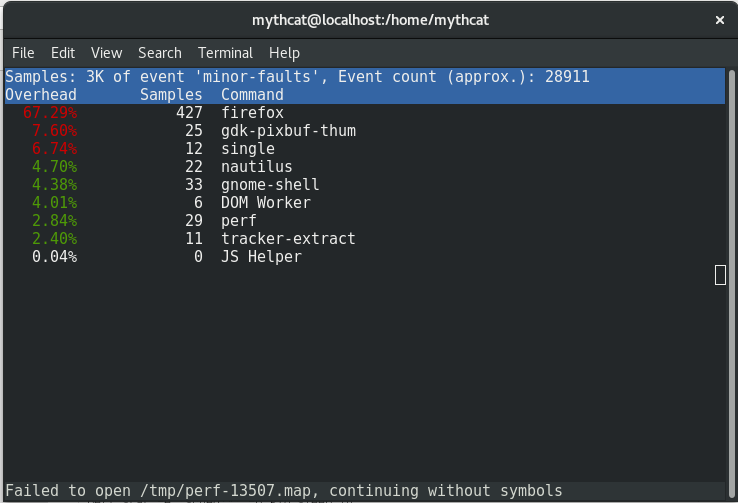The width and height of the screenshot is (738, 503).
Task: Click the Overhead column header
Action: (x=41, y=95)
